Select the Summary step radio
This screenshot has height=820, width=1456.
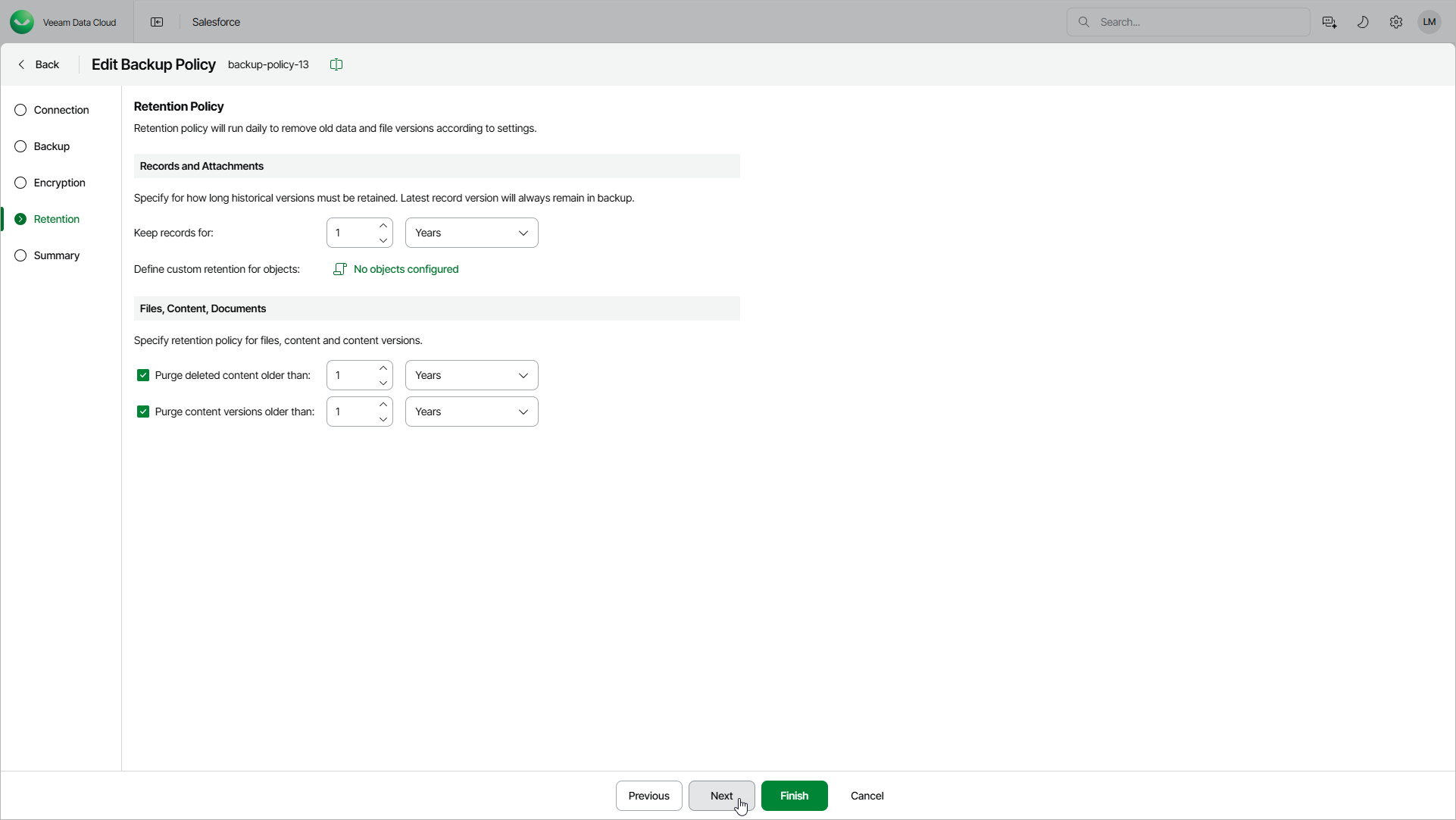(20, 255)
